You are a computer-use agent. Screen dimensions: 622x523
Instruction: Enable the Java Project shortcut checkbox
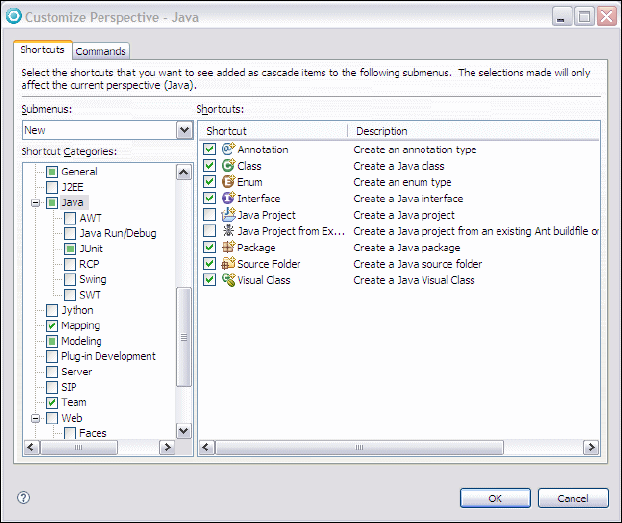(209, 214)
